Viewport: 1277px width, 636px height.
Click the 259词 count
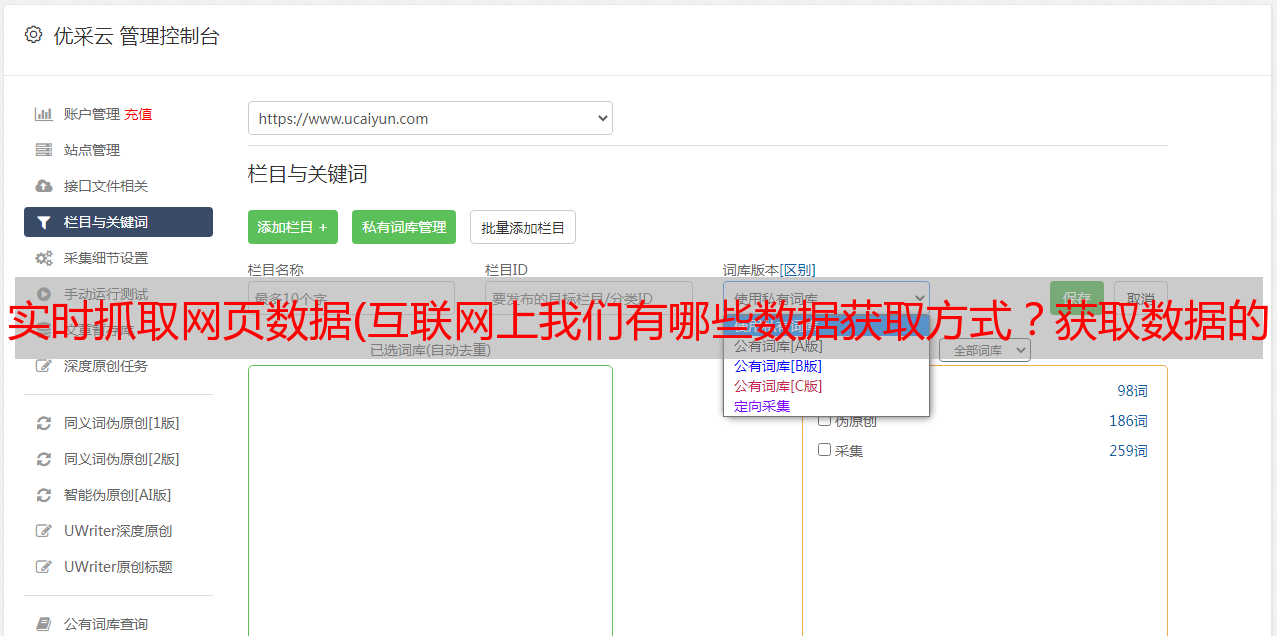coord(1128,451)
